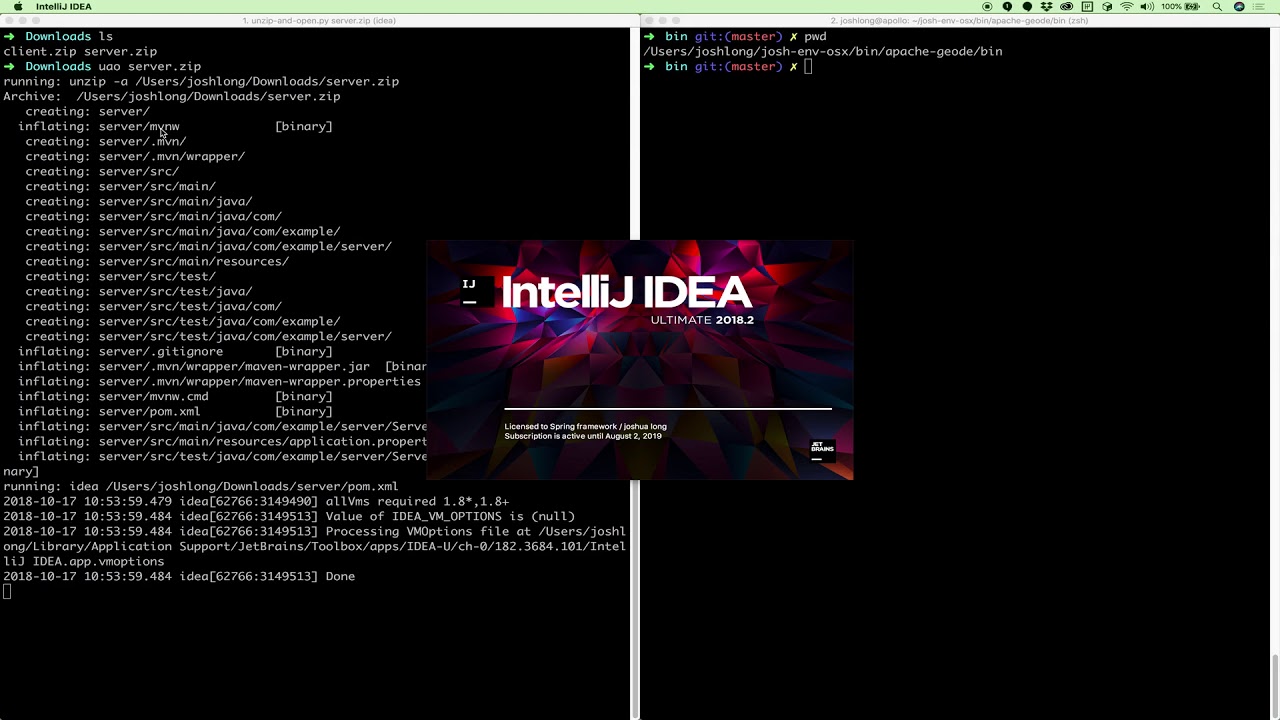Click 'Licensed to Spring framework / joshua long' text

click(x=585, y=426)
